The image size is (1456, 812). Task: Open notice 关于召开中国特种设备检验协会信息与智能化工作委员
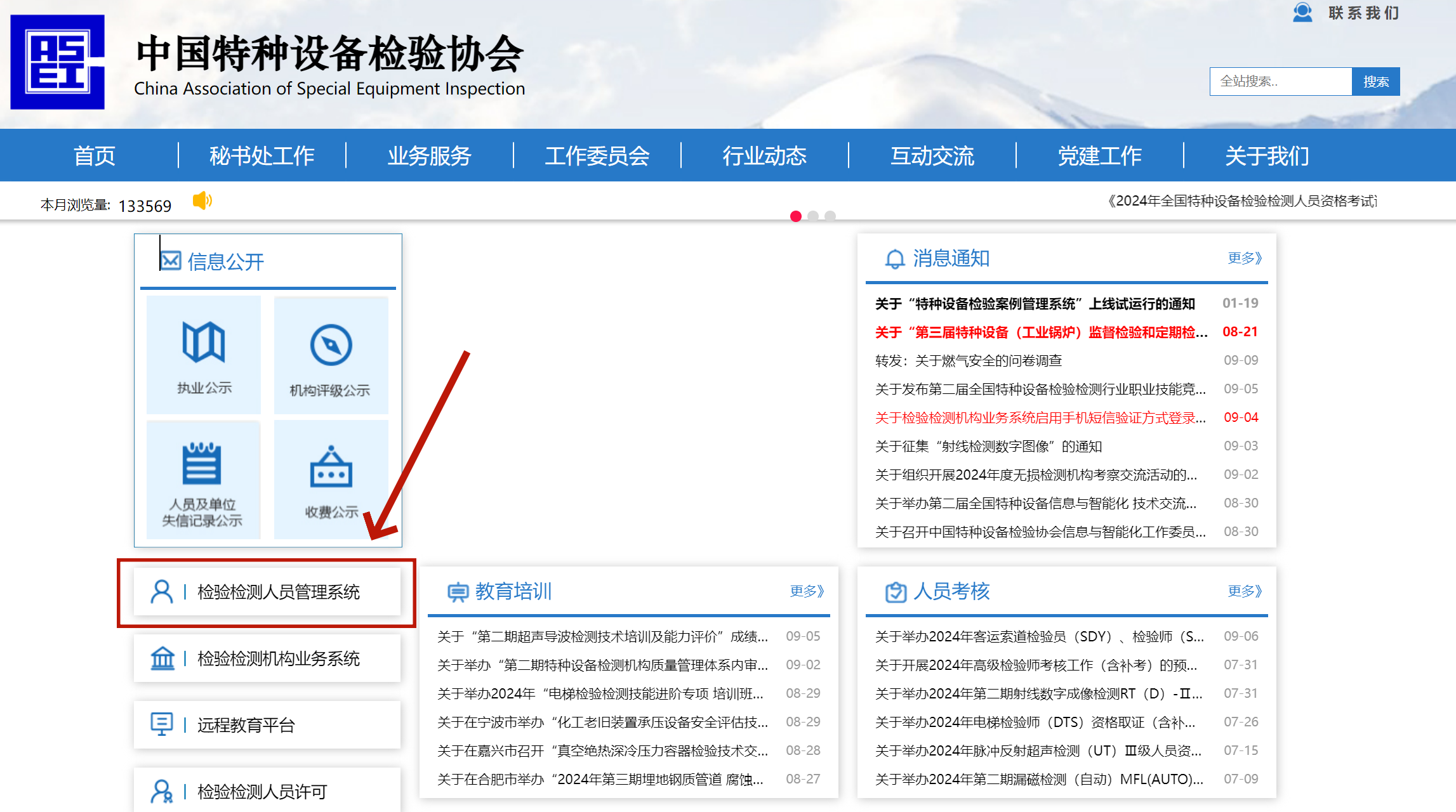[x=1040, y=532]
